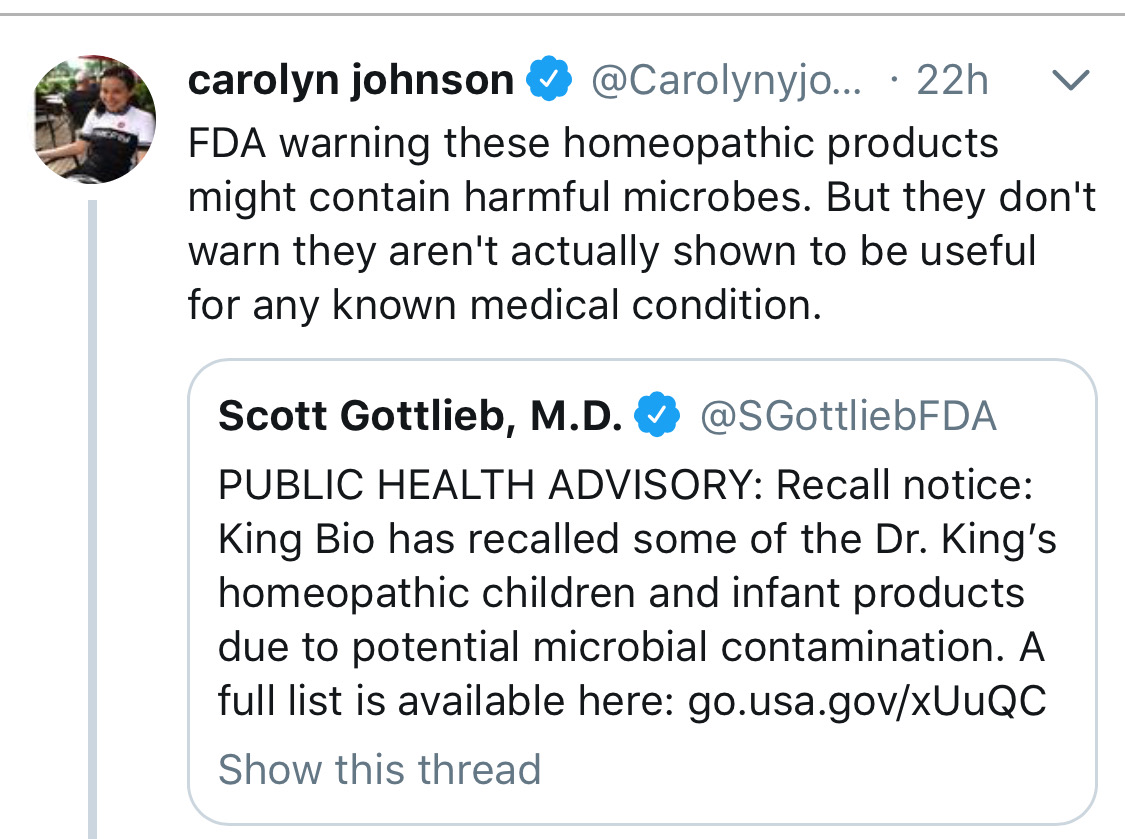Click the "FDA warning these homeopathic products" line
The image size is (1125, 839).
point(593,143)
